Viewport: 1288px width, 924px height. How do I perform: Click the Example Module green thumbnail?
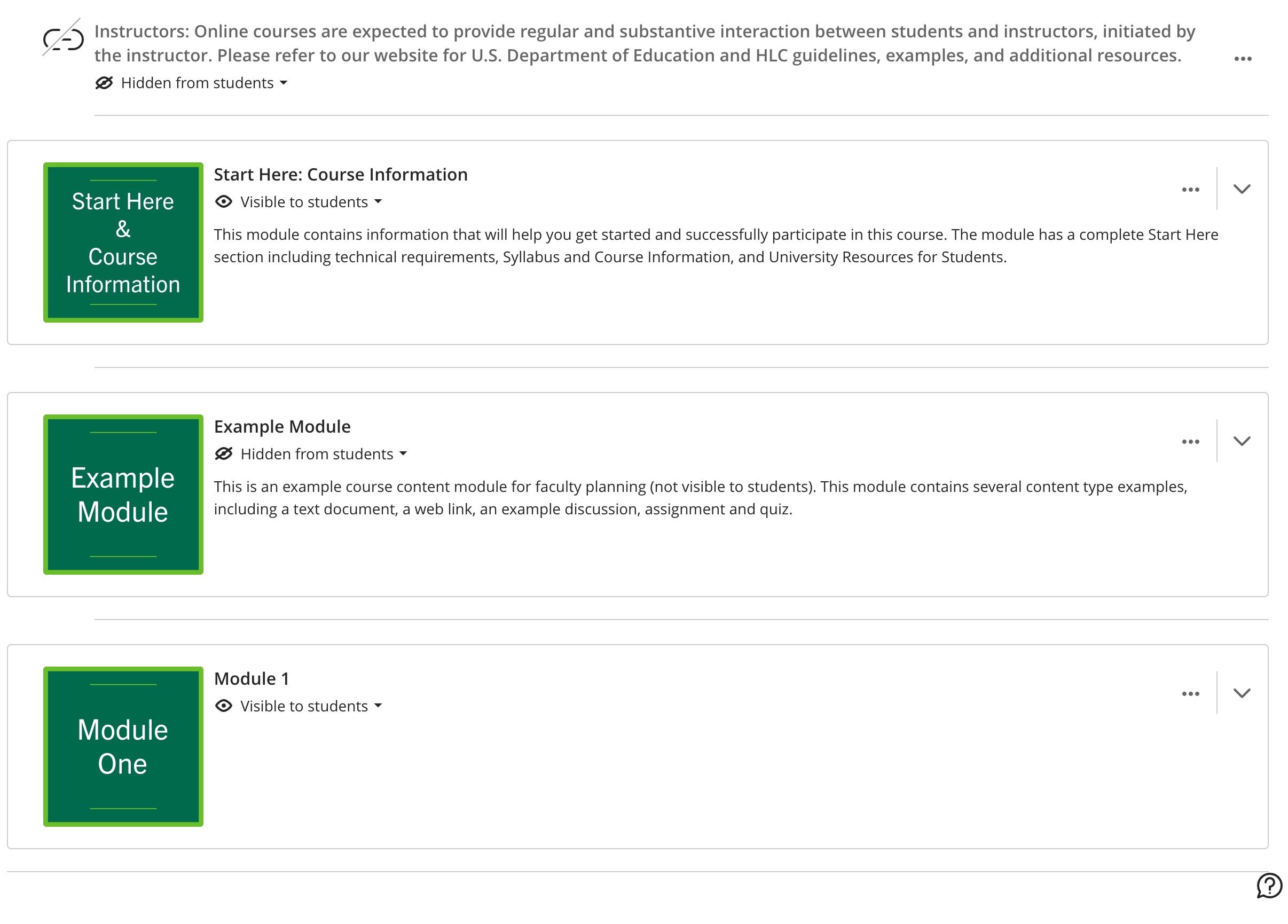pos(123,495)
